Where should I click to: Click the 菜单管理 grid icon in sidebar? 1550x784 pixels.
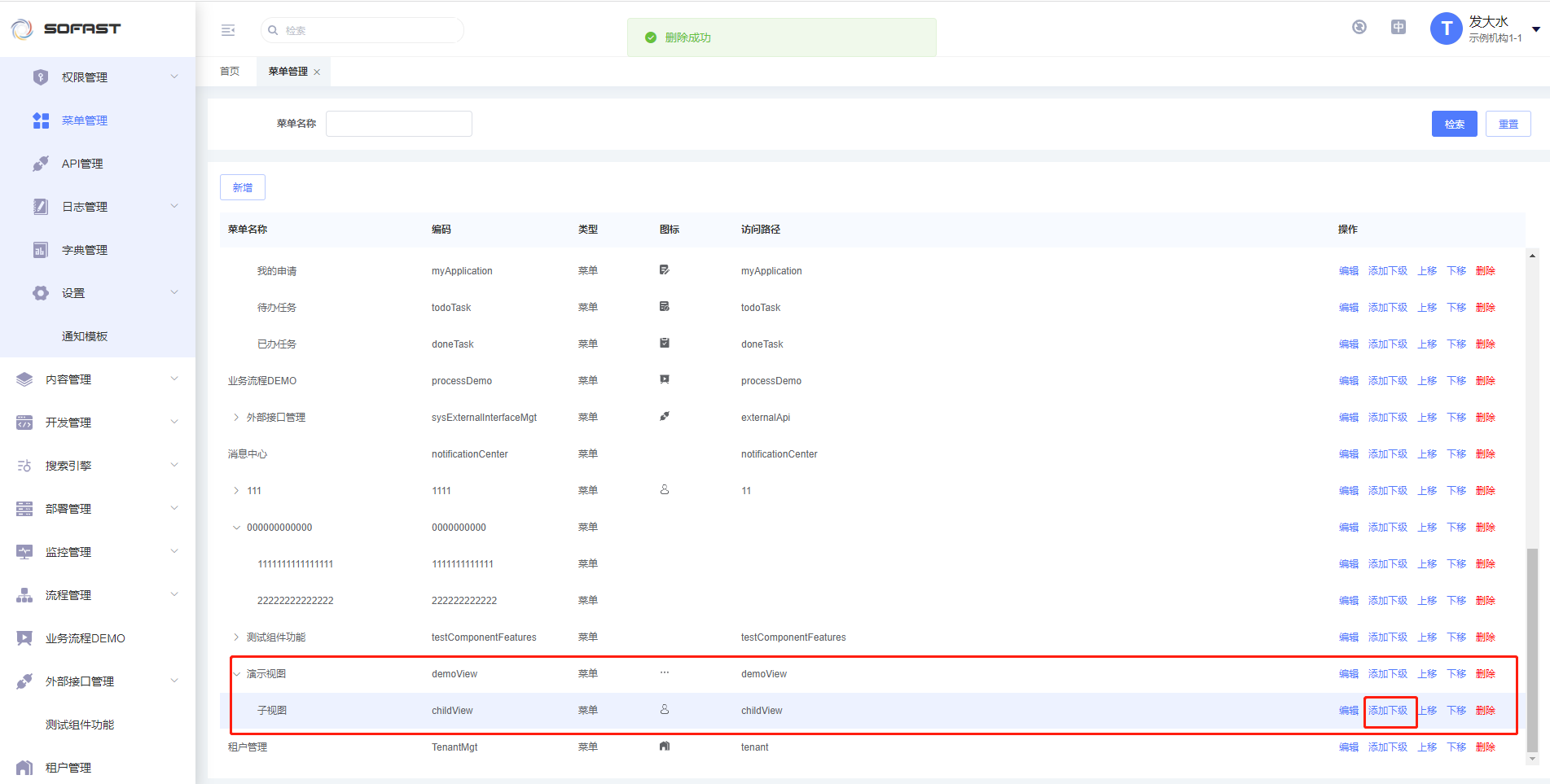(x=41, y=120)
